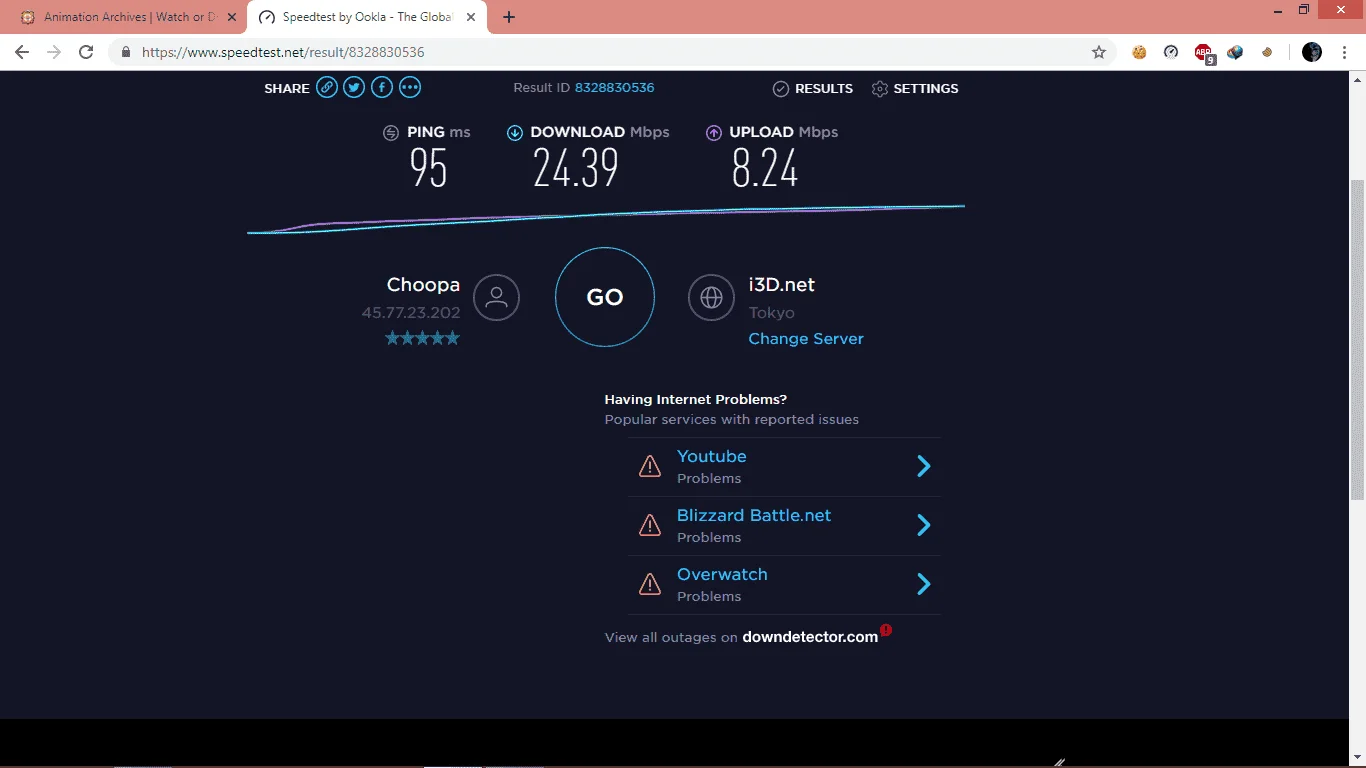Viewport: 1366px width, 768px height.
Task: Click the ping icon beside PING ms
Action: pyautogui.click(x=391, y=133)
